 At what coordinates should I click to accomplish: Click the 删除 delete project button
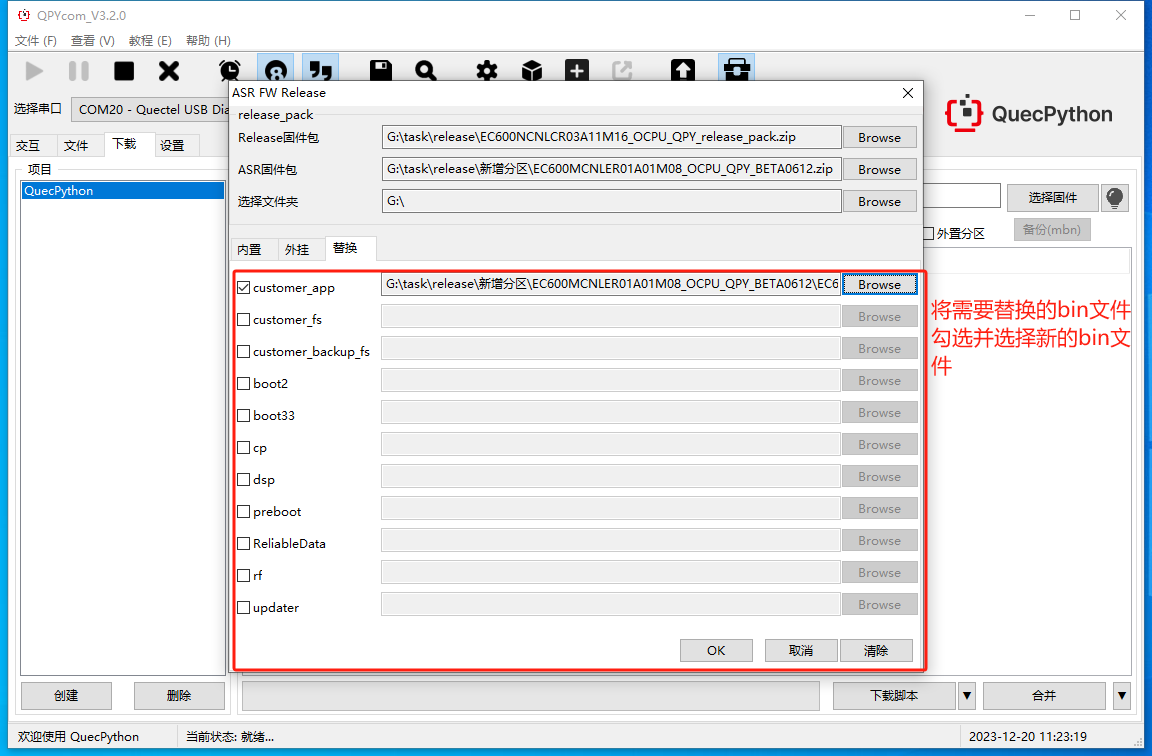179,696
